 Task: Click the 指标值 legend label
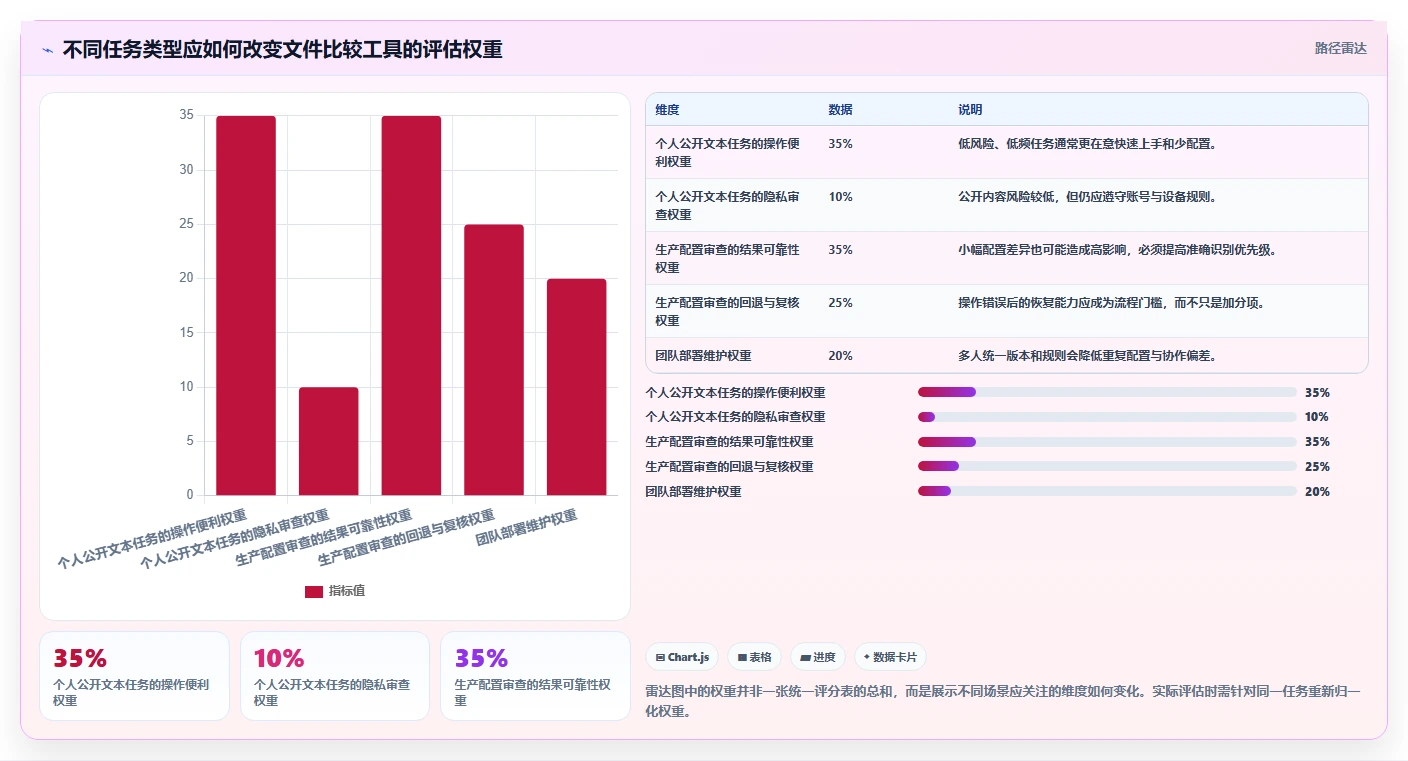pos(347,591)
